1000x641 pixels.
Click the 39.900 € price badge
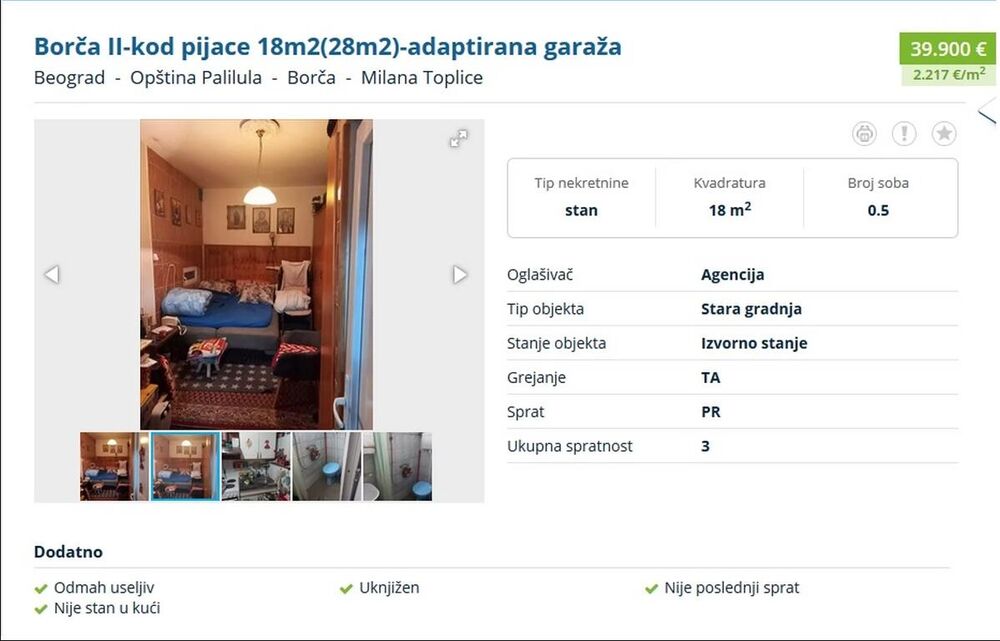click(x=948, y=48)
